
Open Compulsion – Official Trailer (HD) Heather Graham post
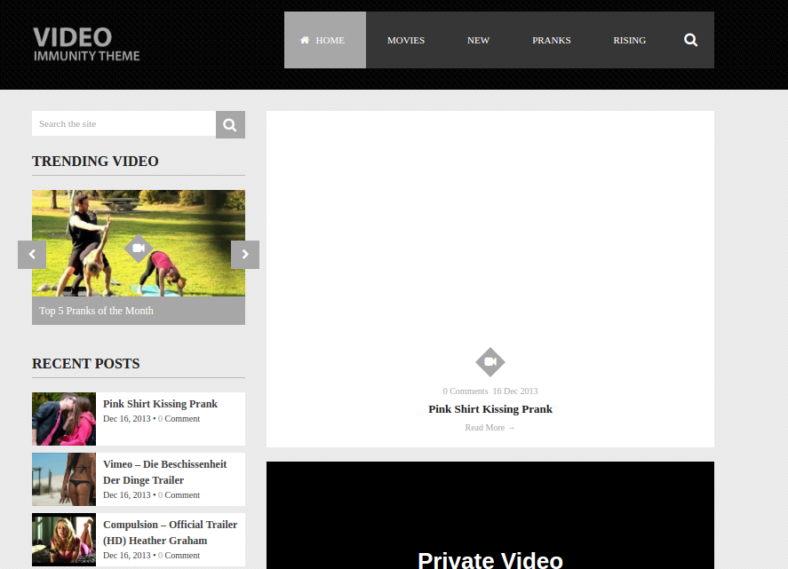(170, 532)
